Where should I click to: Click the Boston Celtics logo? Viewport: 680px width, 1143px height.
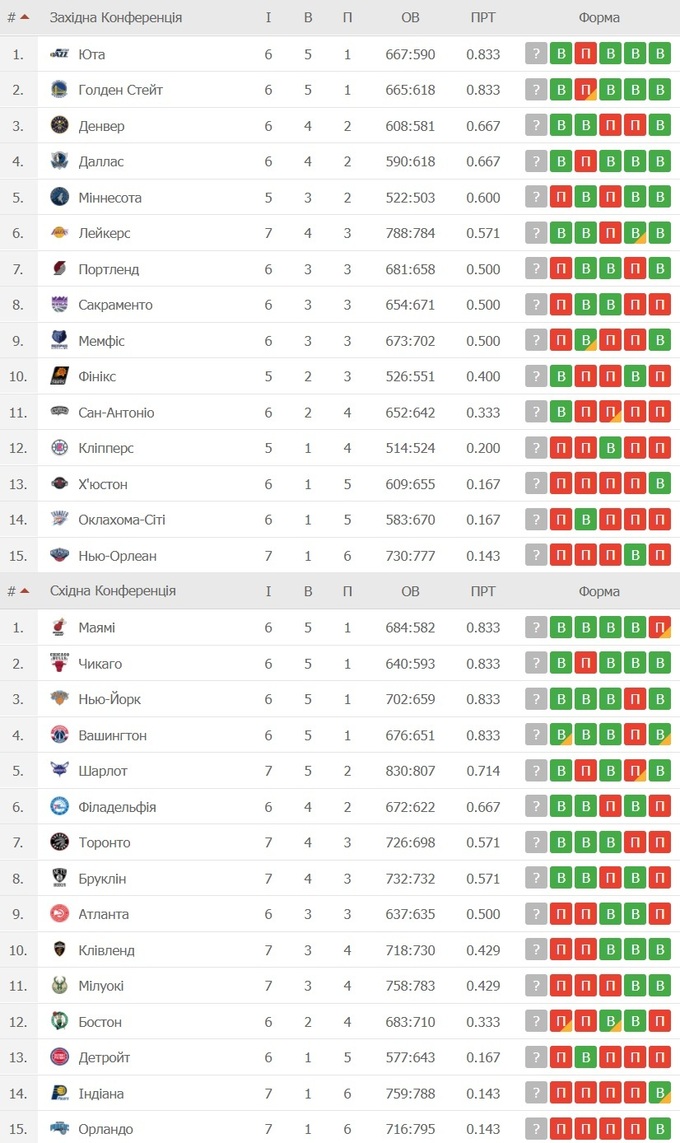tap(59, 1021)
